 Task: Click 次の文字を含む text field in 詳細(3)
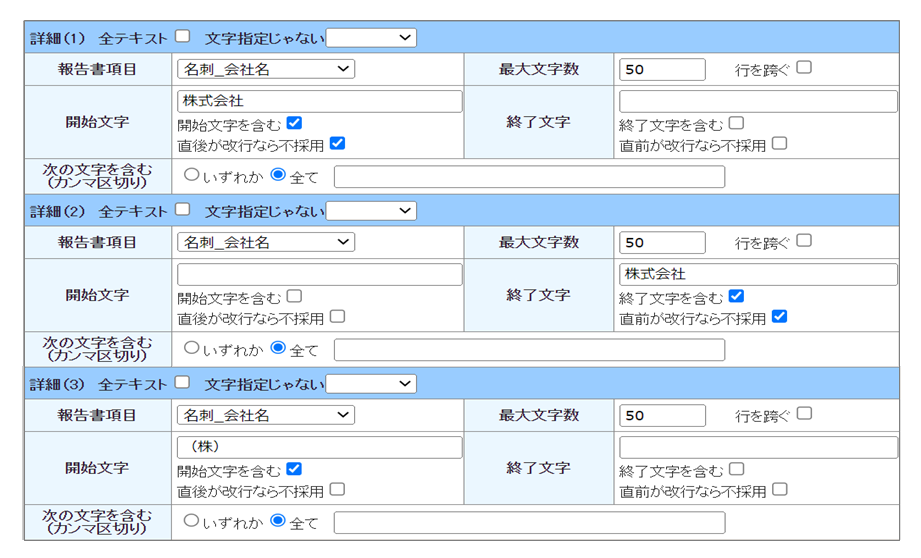coord(529,523)
